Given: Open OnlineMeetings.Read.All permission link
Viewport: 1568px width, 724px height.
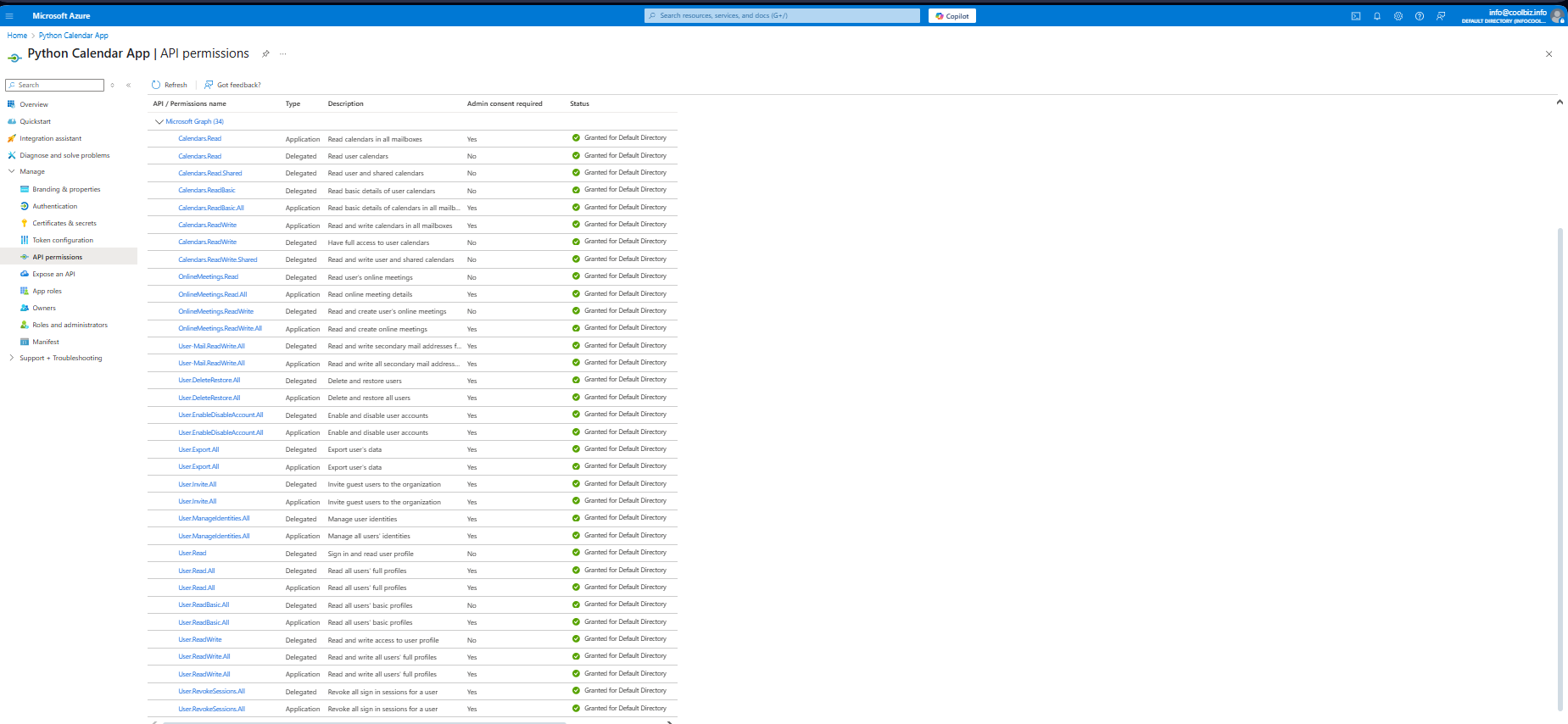Looking at the screenshot, I should [213, 294].
